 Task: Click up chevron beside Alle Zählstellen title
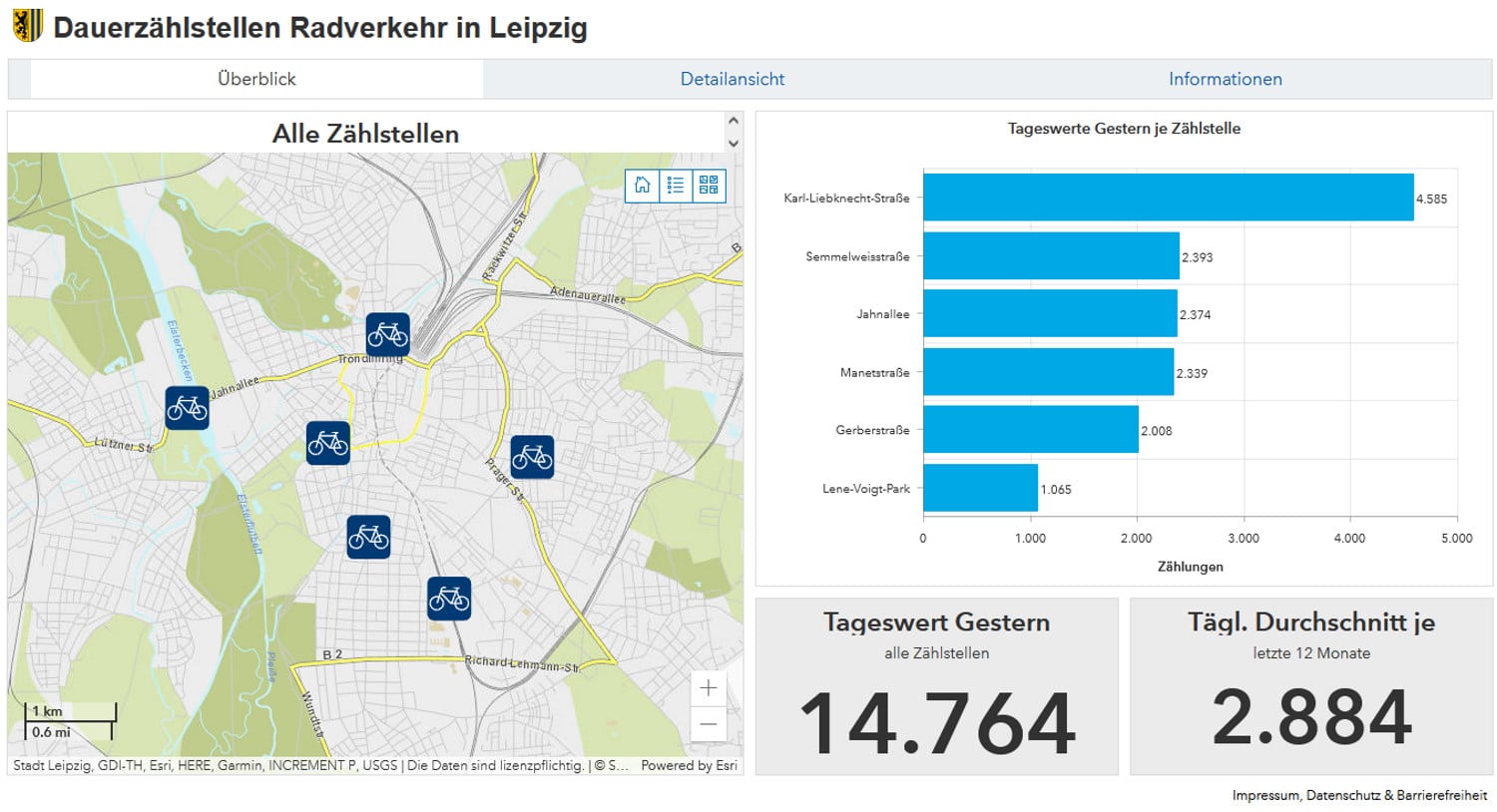734,121
